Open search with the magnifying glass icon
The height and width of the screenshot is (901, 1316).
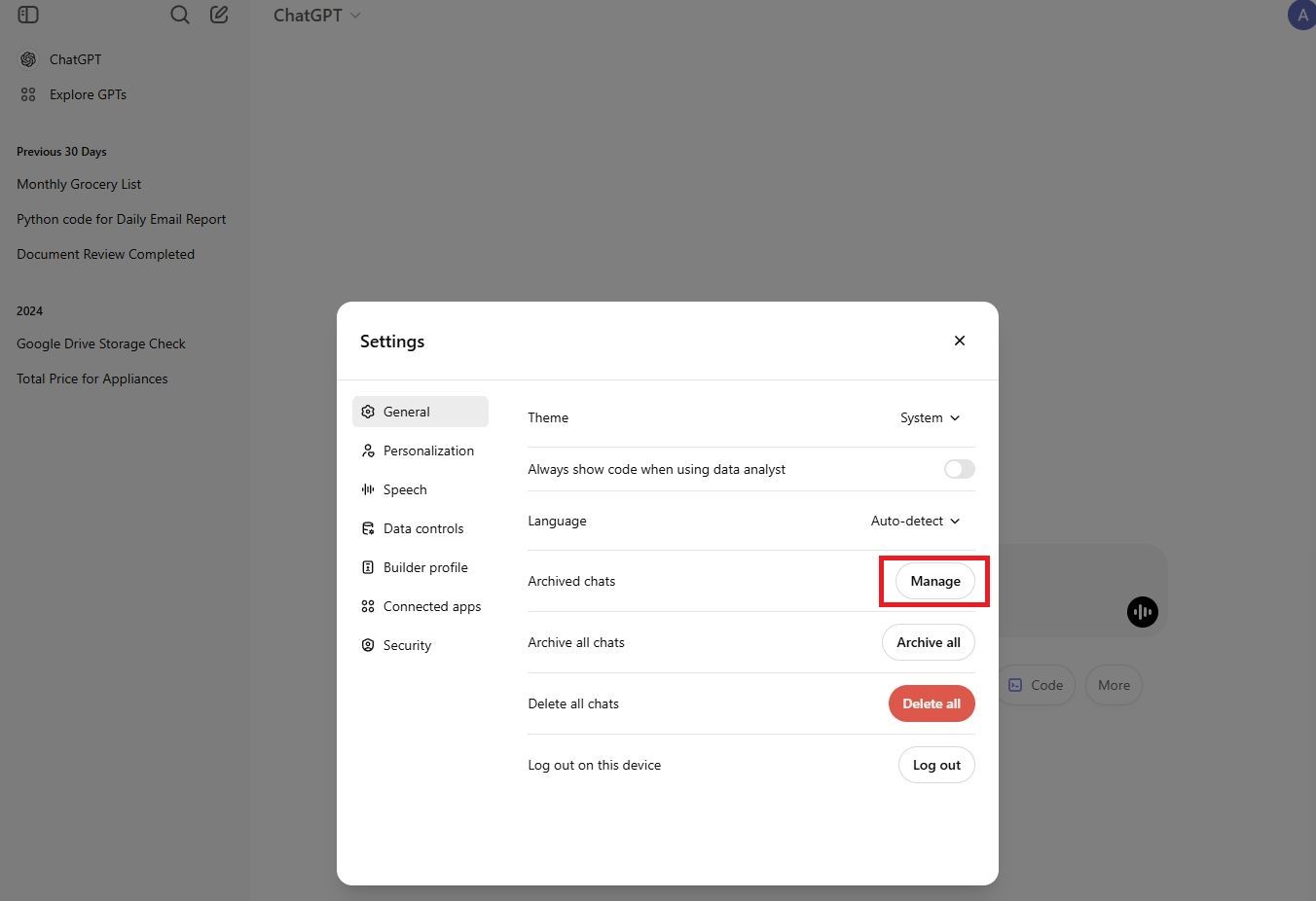(180, 15)
